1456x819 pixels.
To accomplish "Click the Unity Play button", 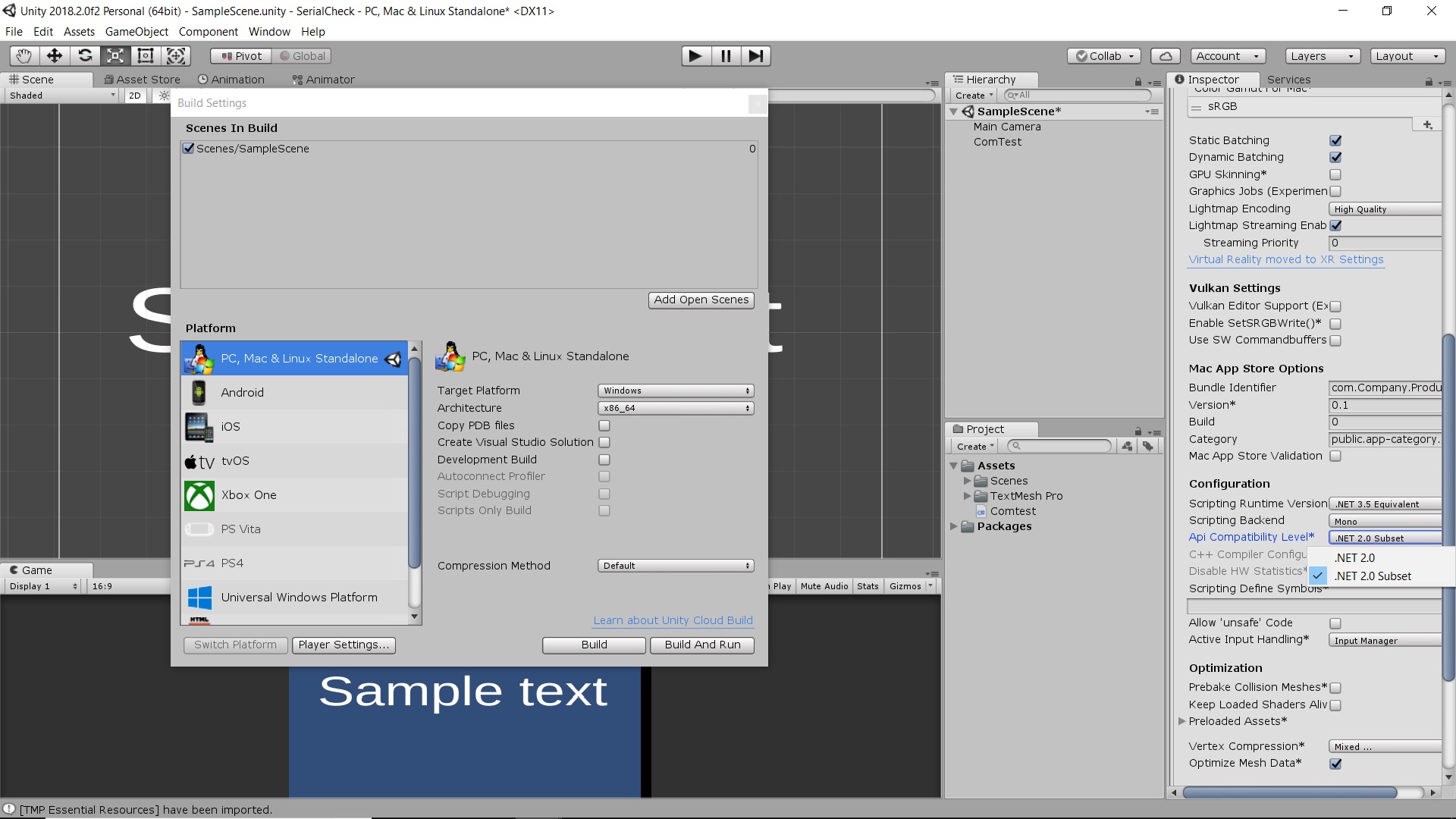I will pos(696,56).
